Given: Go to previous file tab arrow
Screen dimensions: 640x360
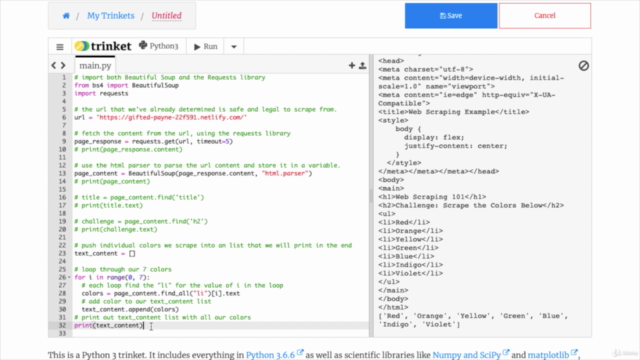Looking at the screenshot, I should pyautogui.click(x=54, y=65).
